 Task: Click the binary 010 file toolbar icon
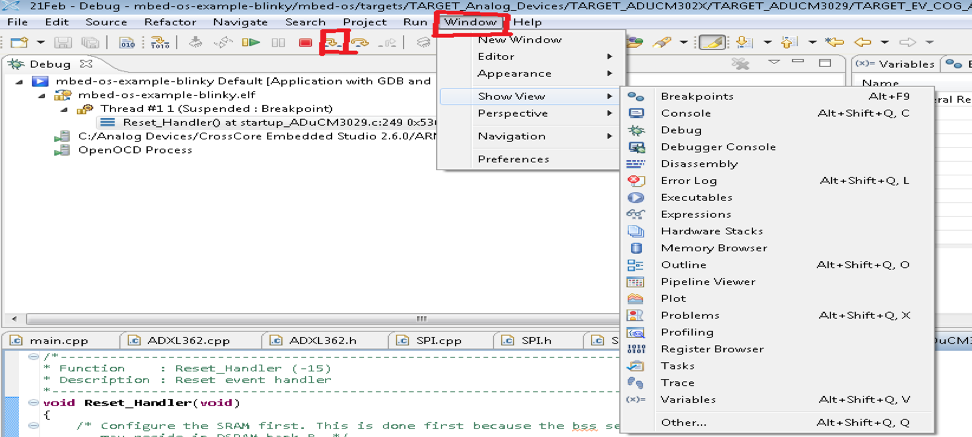coord(127,42)
